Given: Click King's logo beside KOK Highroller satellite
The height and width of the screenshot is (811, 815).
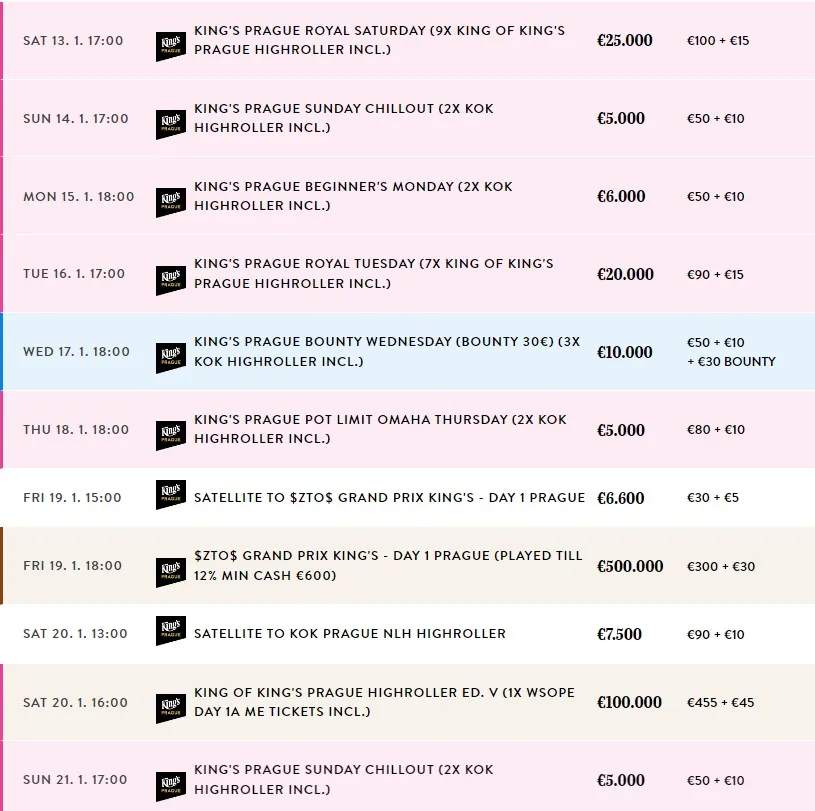Looking at the screenshot, I should (171, 631).
